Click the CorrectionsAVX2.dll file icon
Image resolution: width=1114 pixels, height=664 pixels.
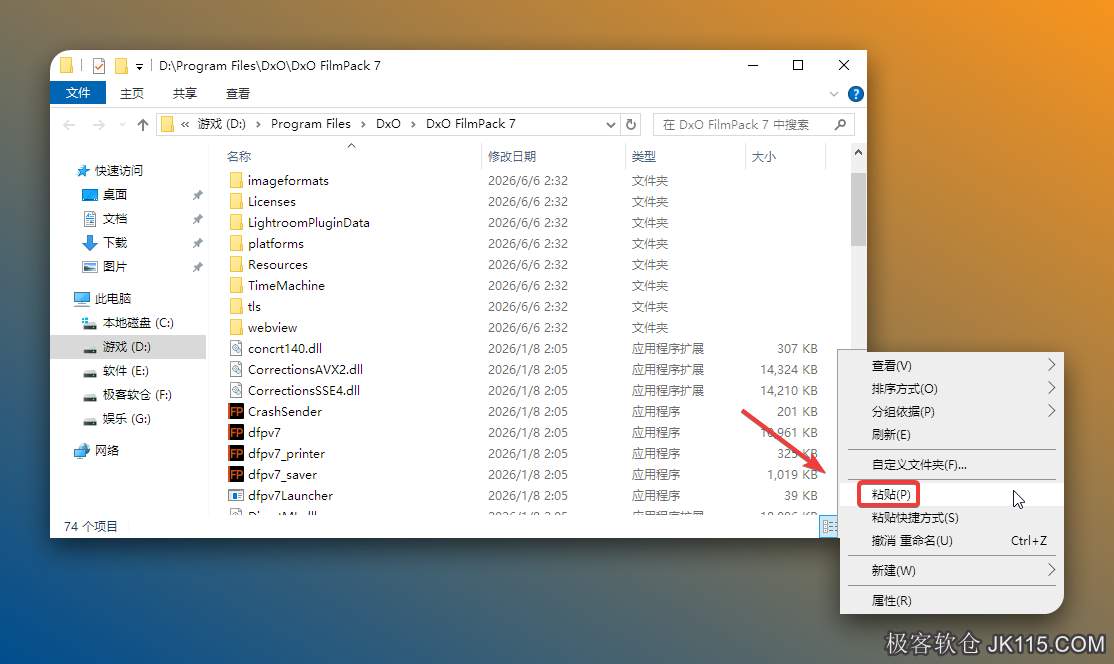click(x=236, y=369)
